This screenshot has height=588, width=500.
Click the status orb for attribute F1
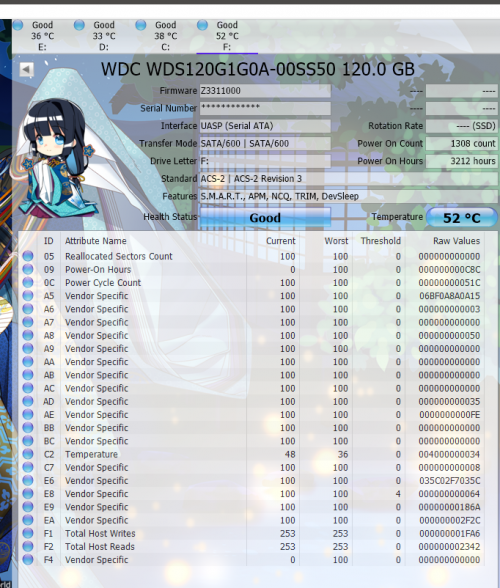(28, 533)
